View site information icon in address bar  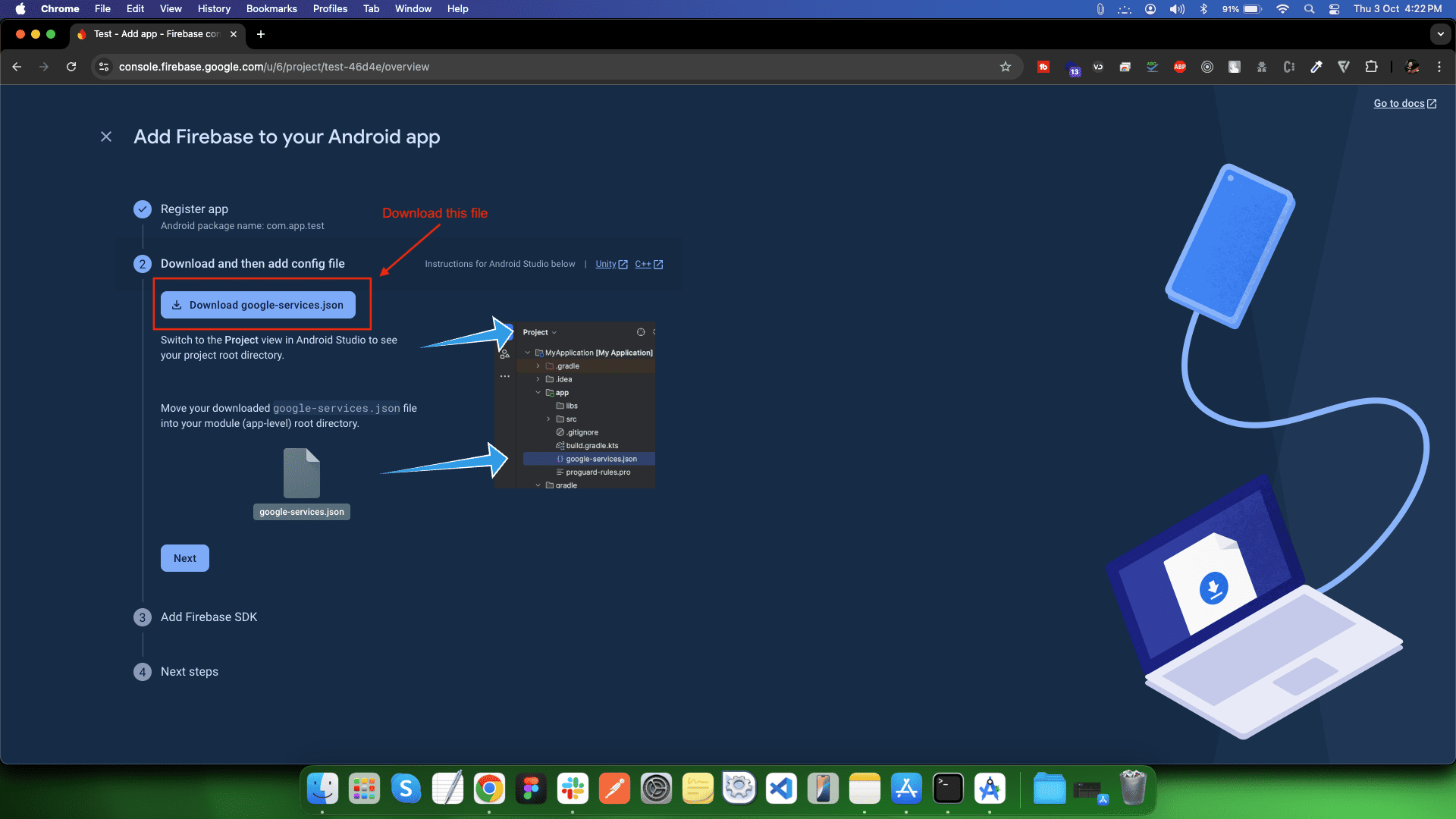pyautogui.click(x=105, y=67)
